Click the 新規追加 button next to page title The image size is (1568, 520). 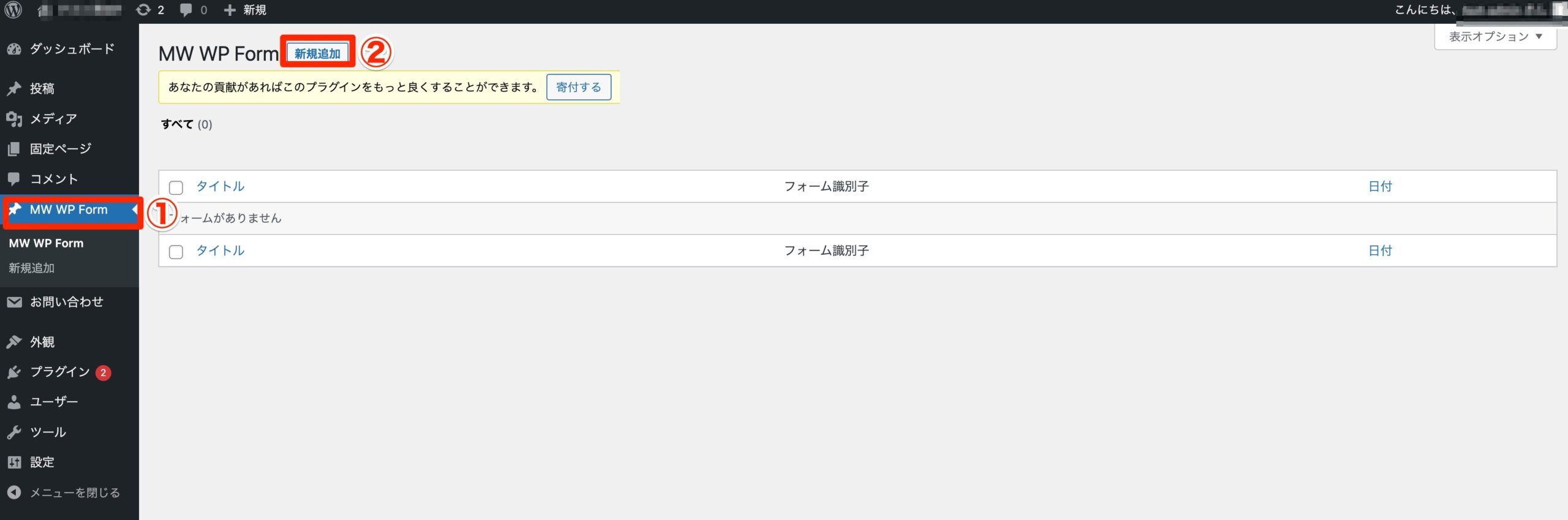click(317, 53)
